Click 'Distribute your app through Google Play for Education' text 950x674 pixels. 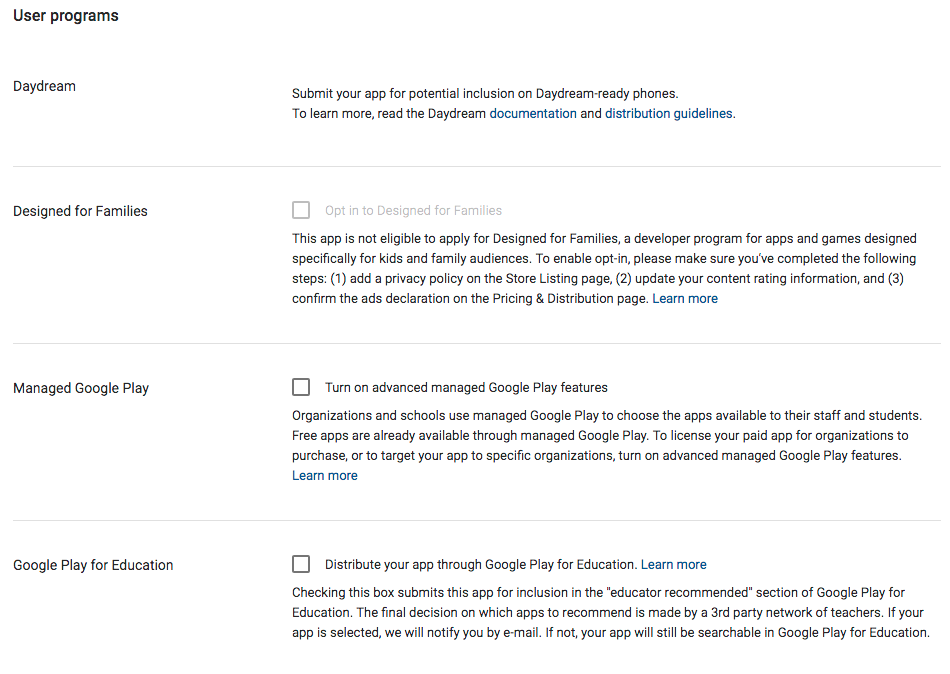480,564
